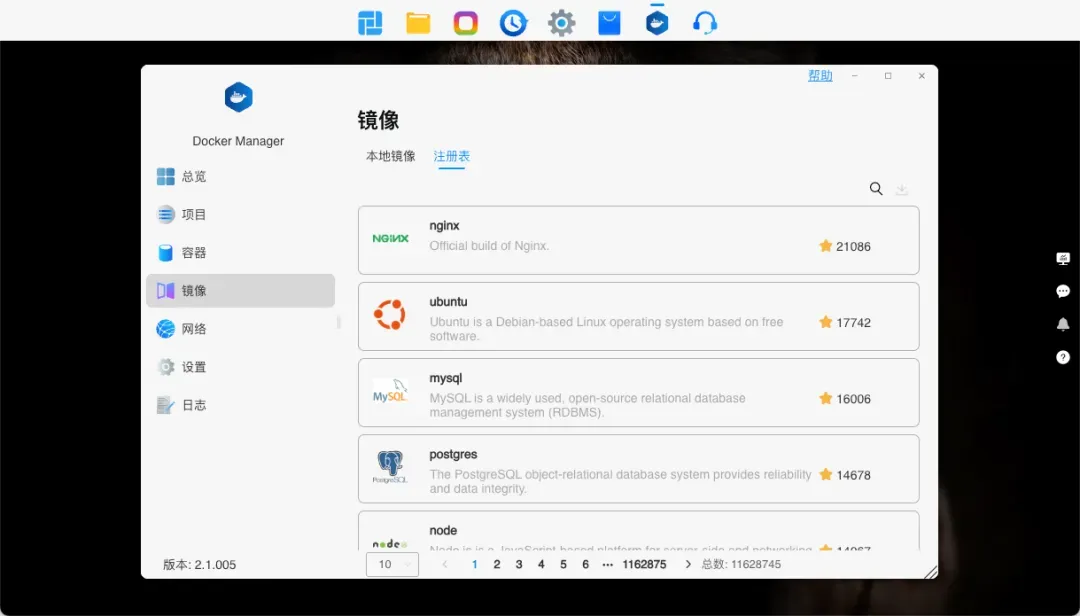Viewport: 1080px width, 616px height.
Task: View 日志 logs in sidebar
Action: click(193, 405)
